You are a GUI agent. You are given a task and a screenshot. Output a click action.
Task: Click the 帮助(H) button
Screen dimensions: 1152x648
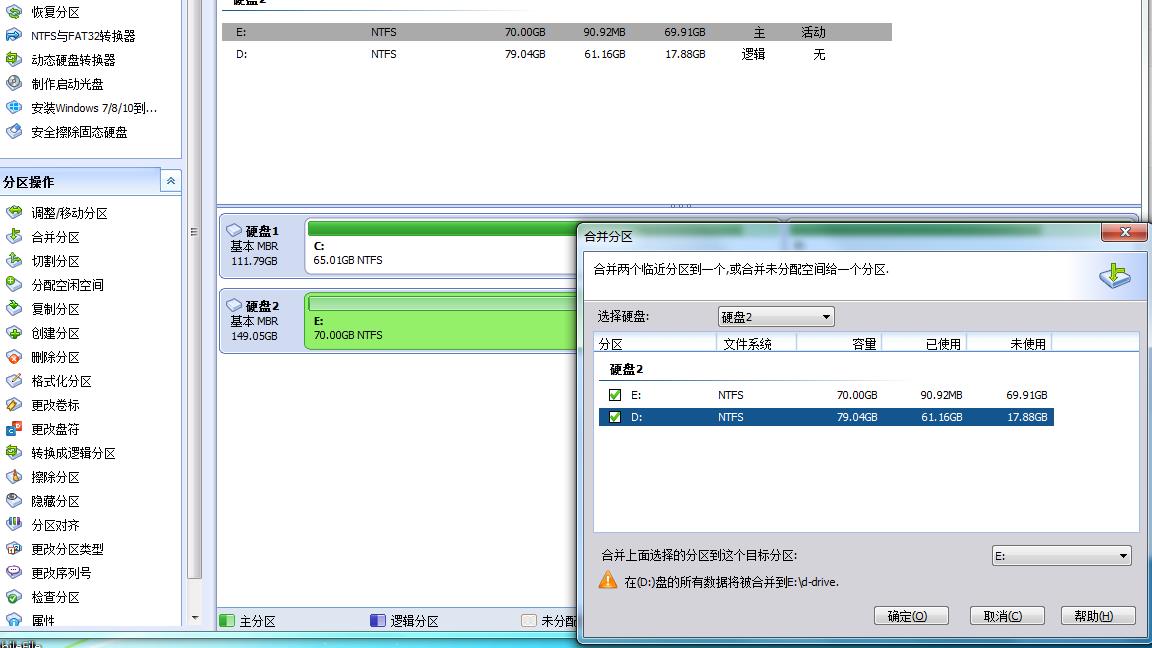coord(1098,616)
